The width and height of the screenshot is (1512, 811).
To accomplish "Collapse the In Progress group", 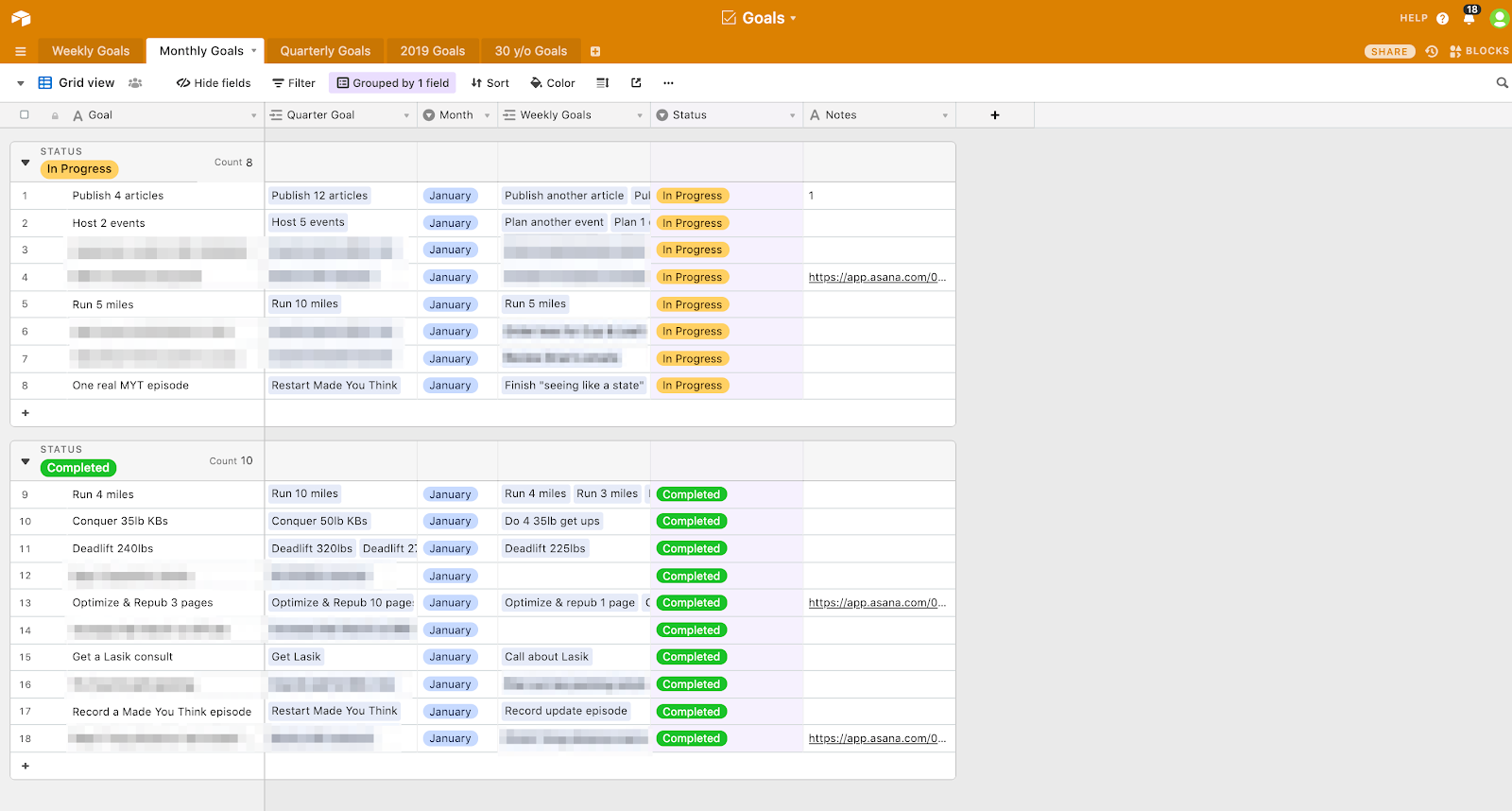I will click(x=26, y=163).
